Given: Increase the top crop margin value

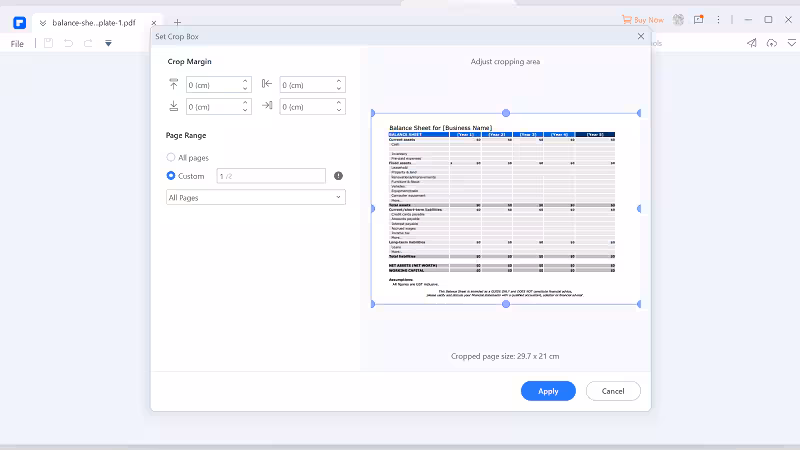Looking at the screenshot, I should [x=245, y=81].
